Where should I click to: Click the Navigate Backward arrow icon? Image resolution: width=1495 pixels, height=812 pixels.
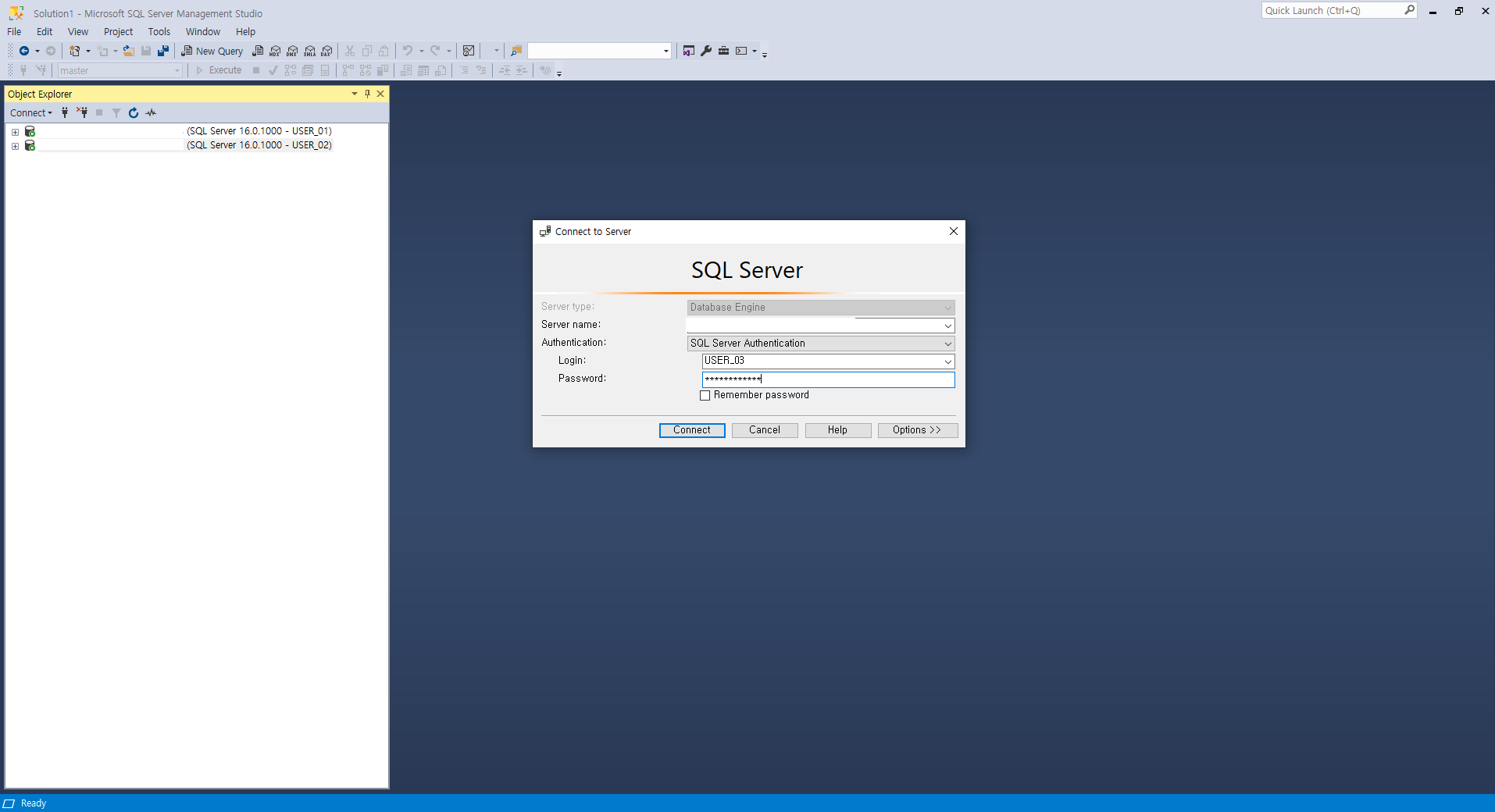(x=24, y=51)
